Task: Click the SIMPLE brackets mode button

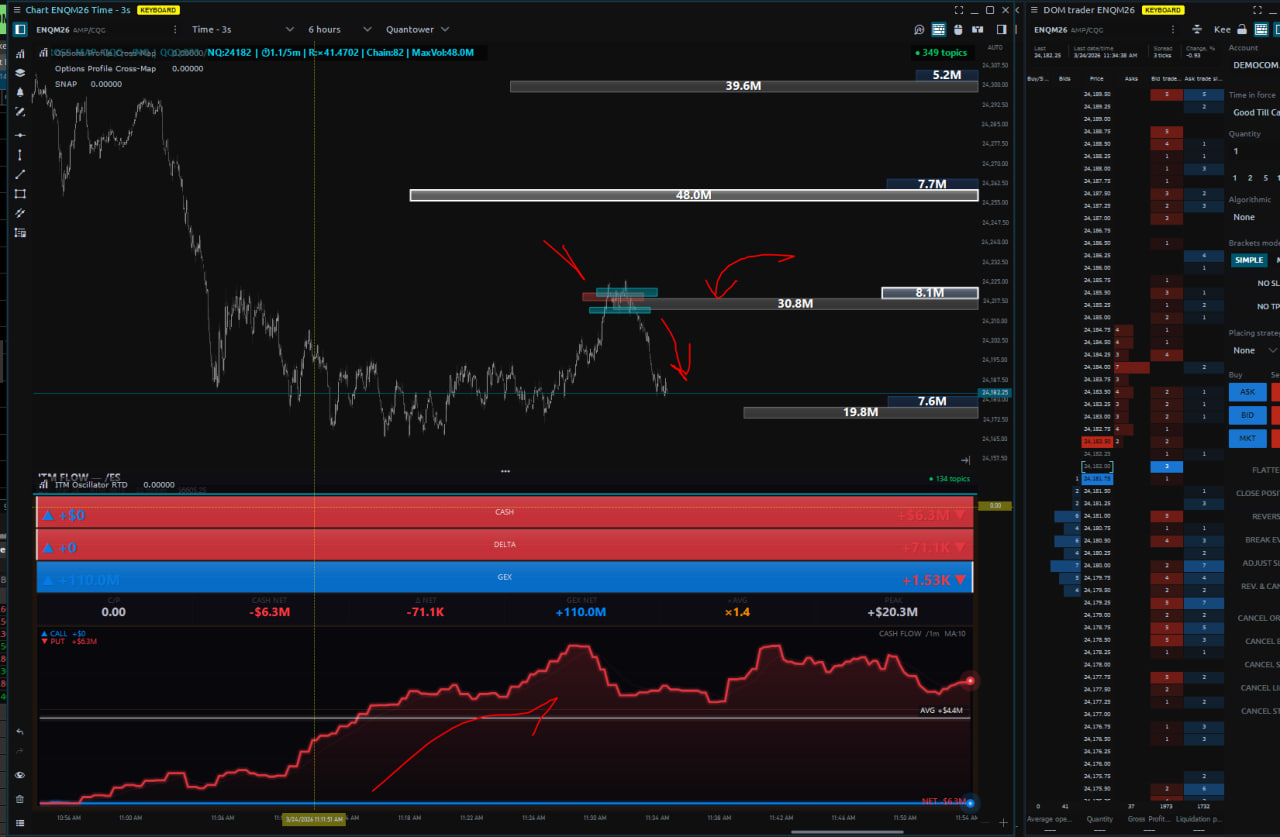Action: point(1248,260)
